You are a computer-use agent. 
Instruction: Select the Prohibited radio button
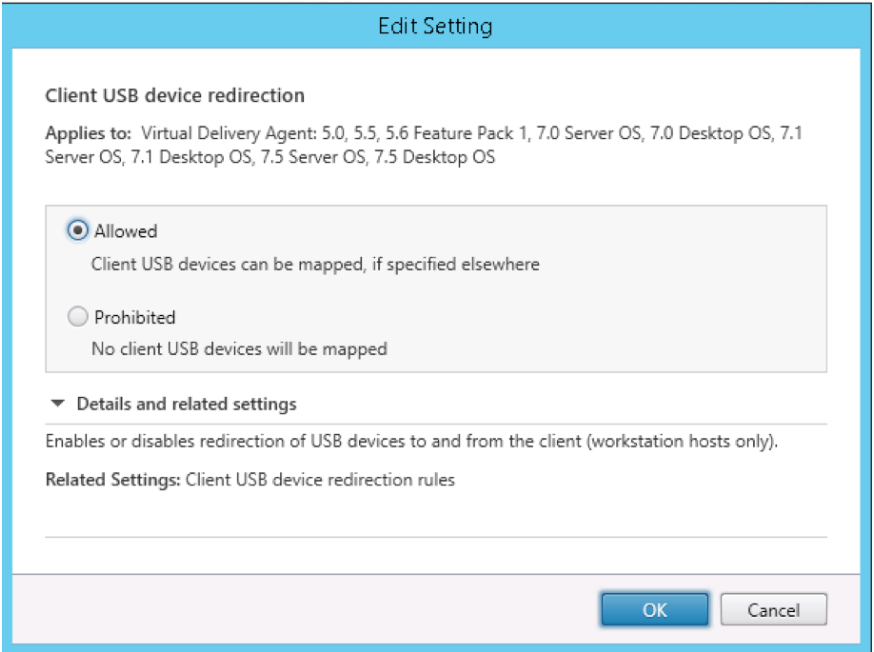[x=77, y=317]
